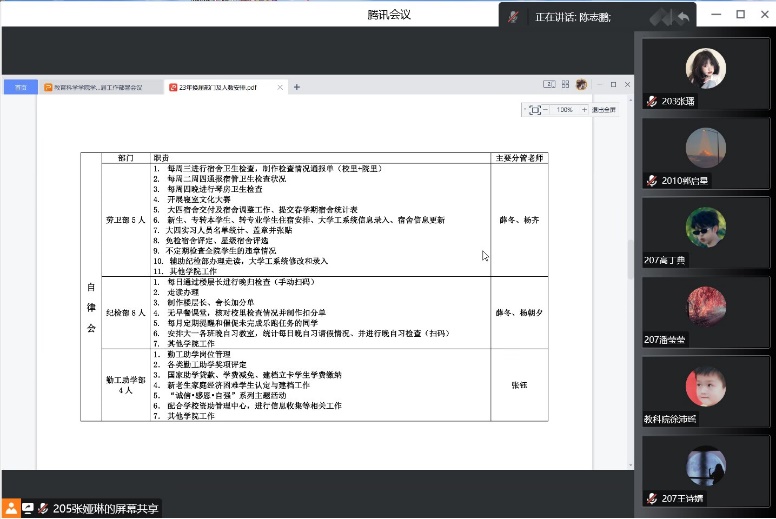Click the return arrow icon in speaker bar

click(684, 17)
